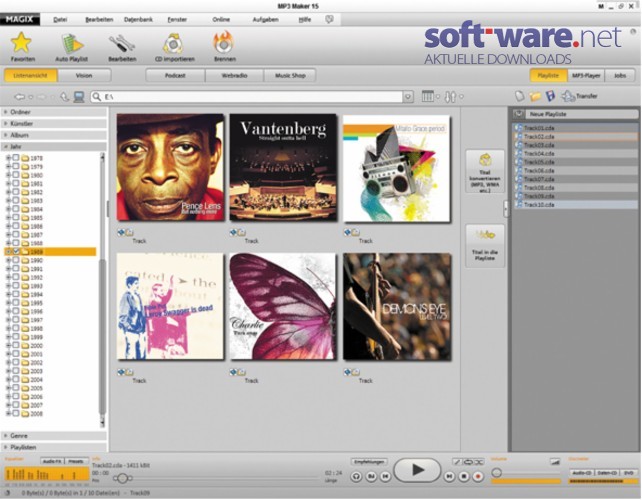Click the Empfehlungen button

pyautogui.click(x=369, y=462)
